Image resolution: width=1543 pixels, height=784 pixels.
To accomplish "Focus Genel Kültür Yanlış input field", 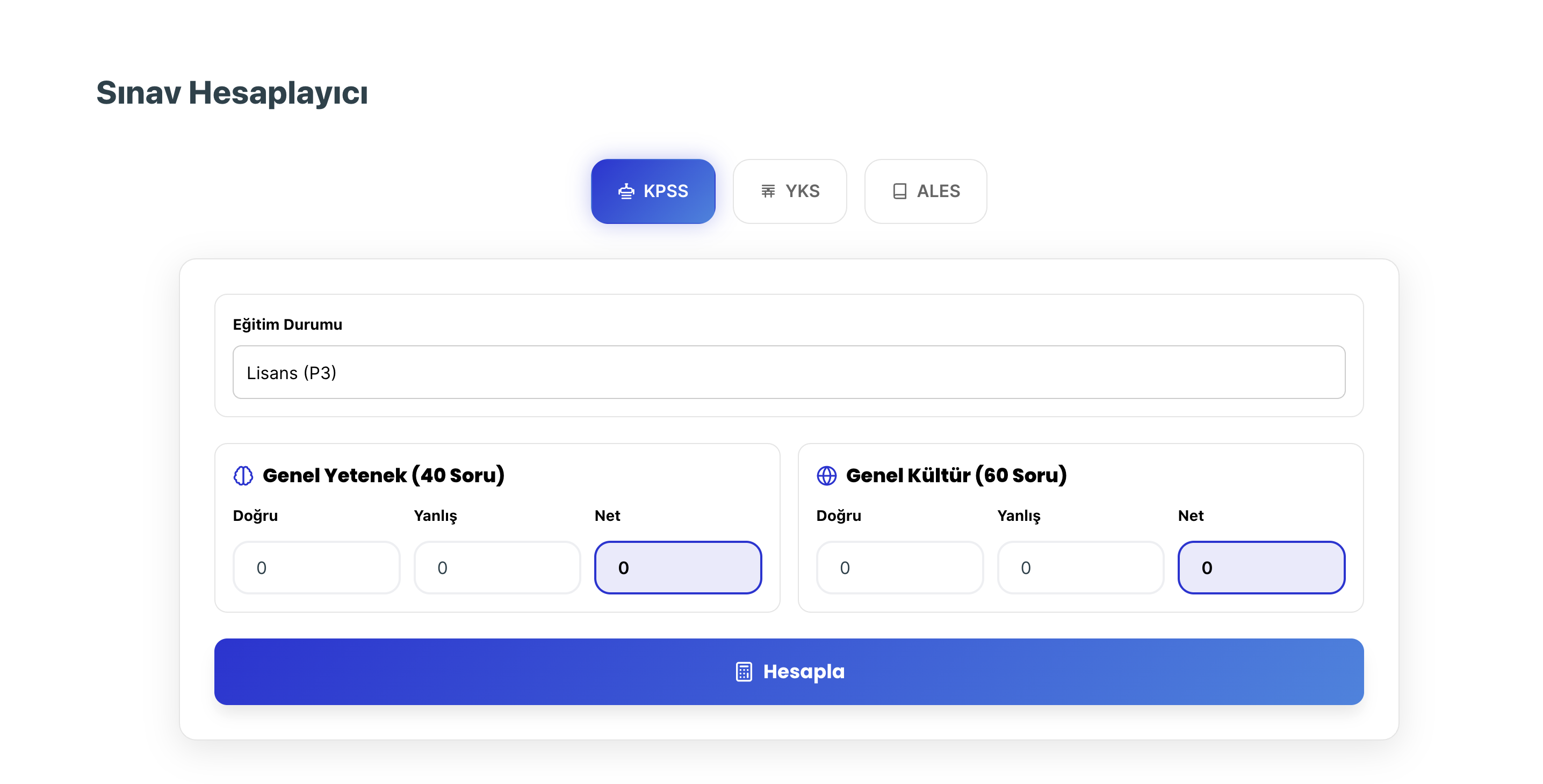I will click(x=1080, y=568).
